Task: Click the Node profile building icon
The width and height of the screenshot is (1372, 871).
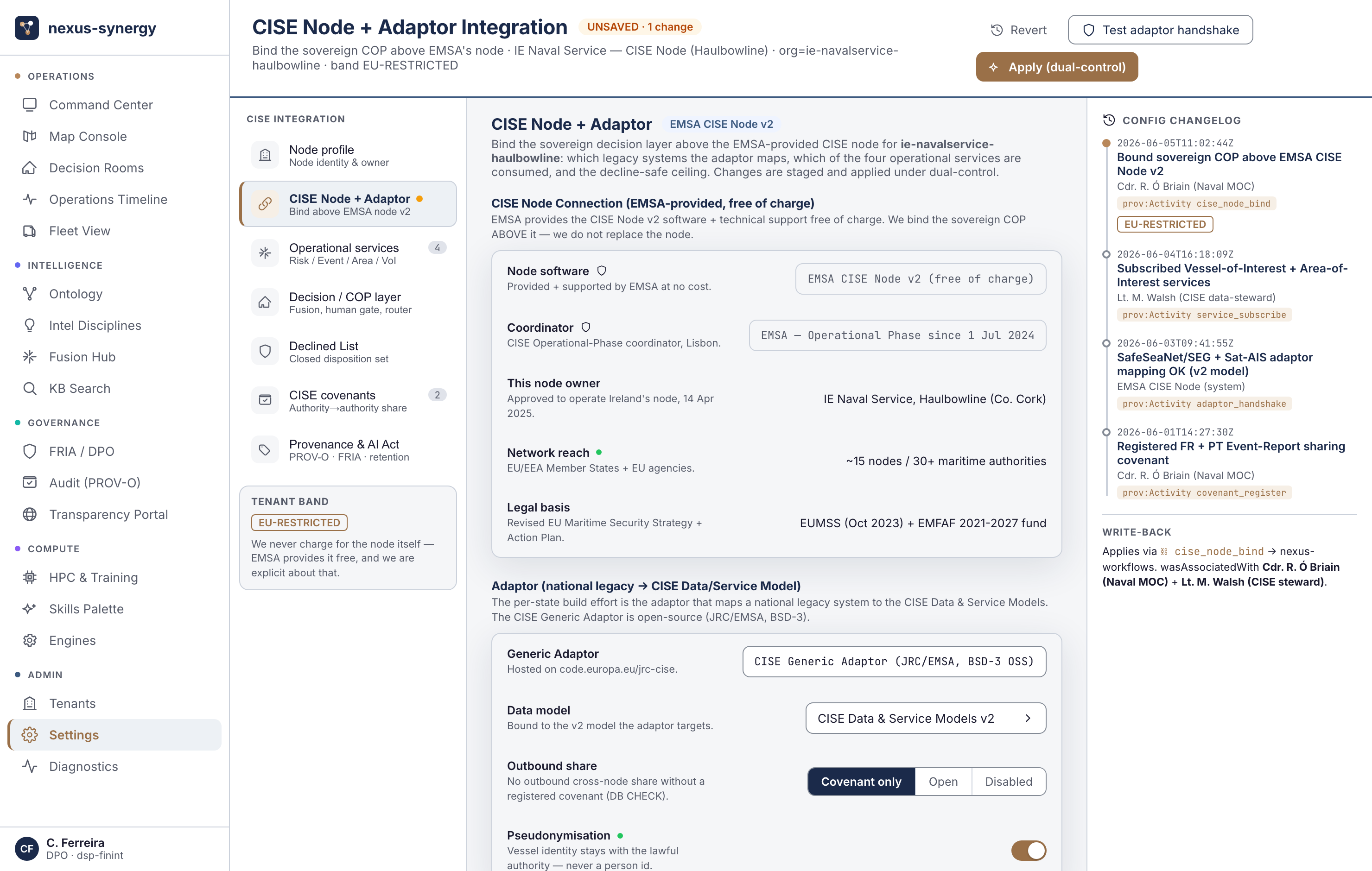Action: 265,155
